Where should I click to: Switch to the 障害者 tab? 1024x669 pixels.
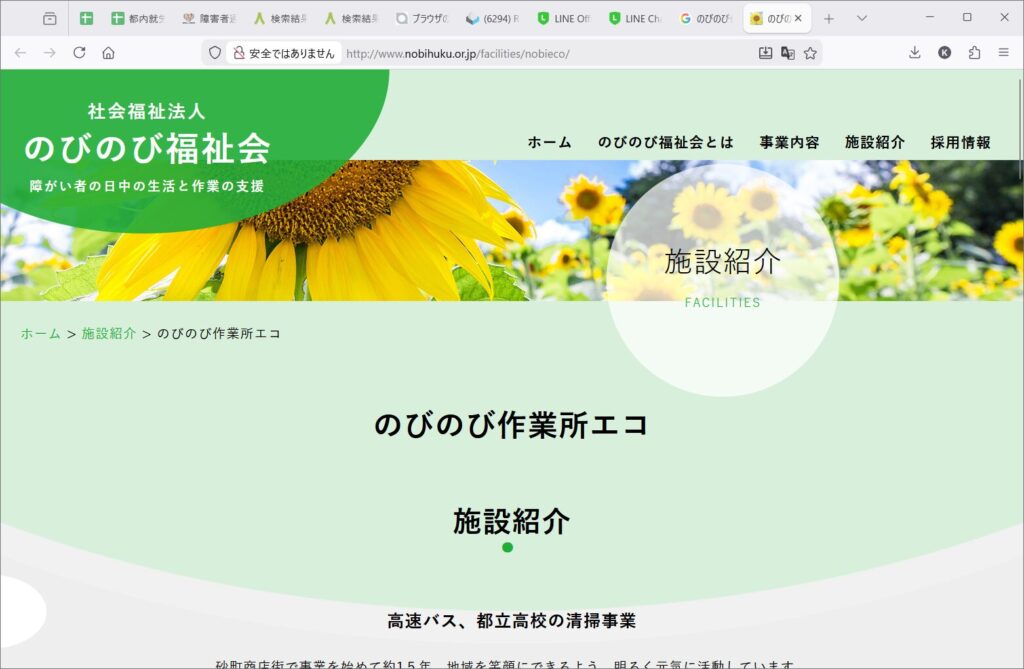(x=208, y=18)
